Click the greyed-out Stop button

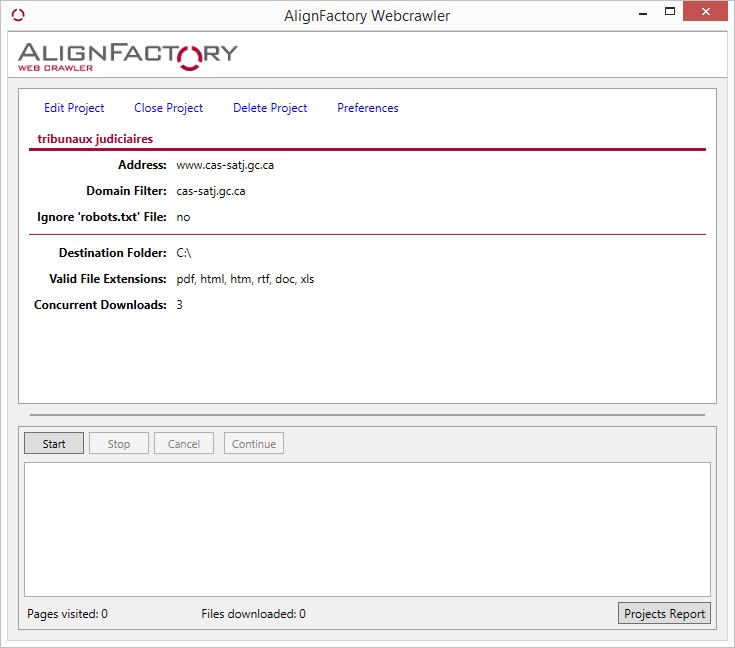pyautogui.click(x=119, y=444)
